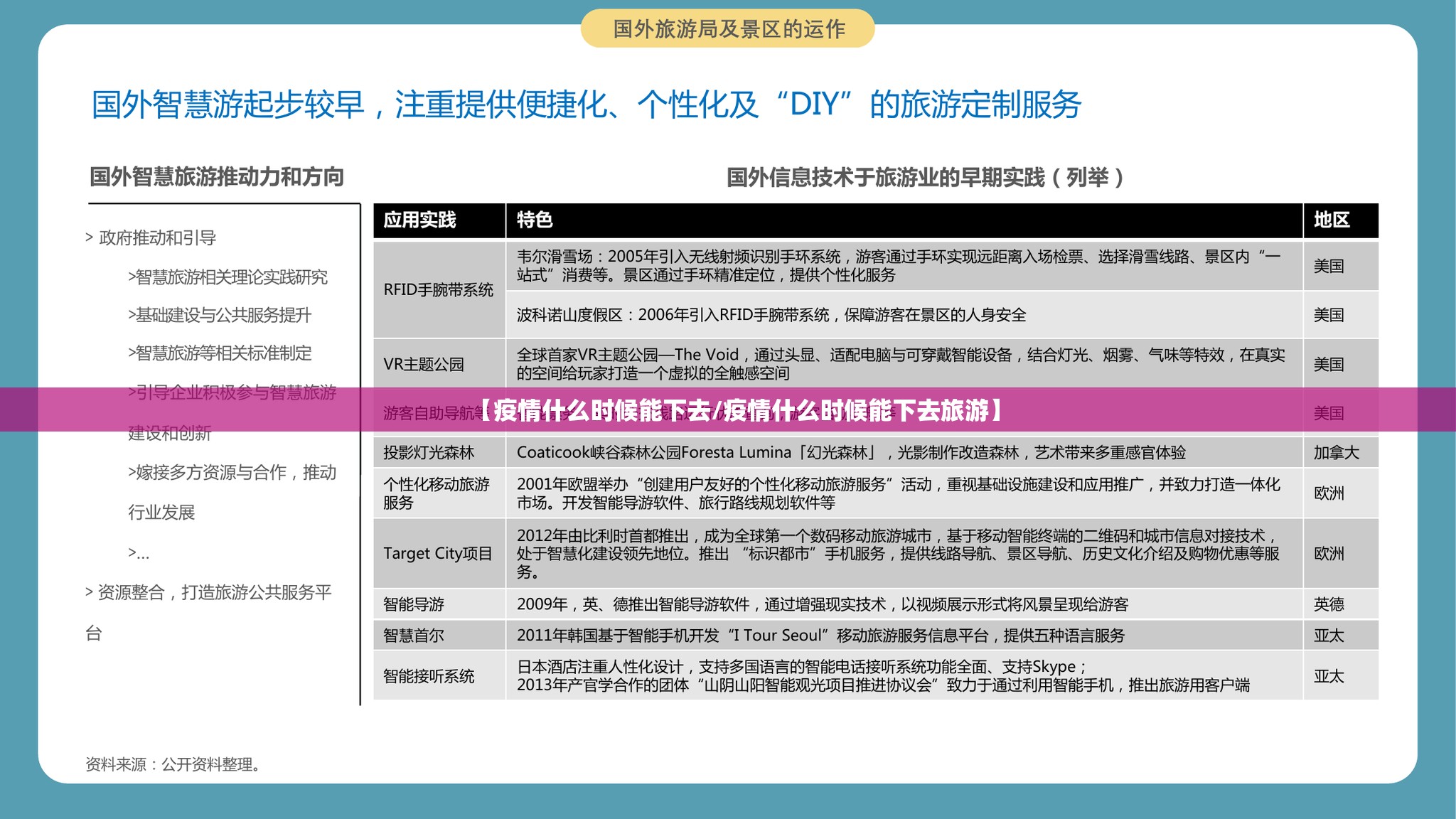Viewport: 1456px width, 819px height.
Task: Click the 投影灯光森林 cell
Action: [429, 453]
